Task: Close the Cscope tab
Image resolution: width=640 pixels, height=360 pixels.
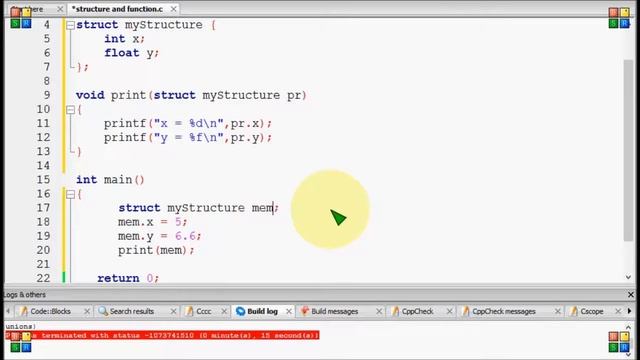Action: point(618,311)
